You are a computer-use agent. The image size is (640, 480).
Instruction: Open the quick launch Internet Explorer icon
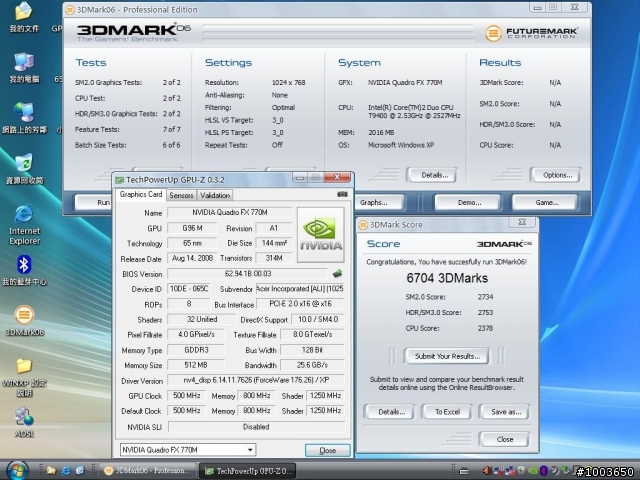tap(66, 471)
